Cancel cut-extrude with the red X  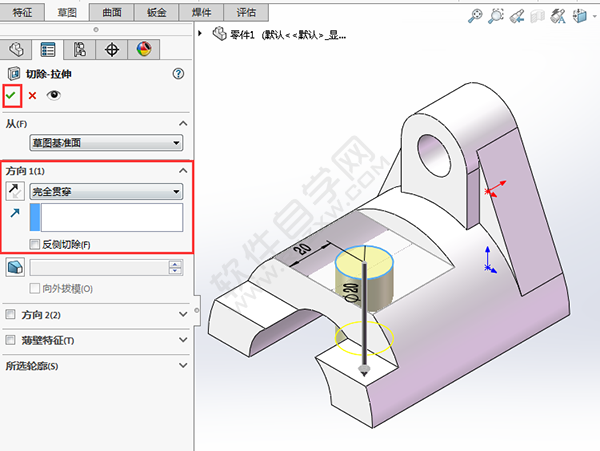[x=33, y=96]
